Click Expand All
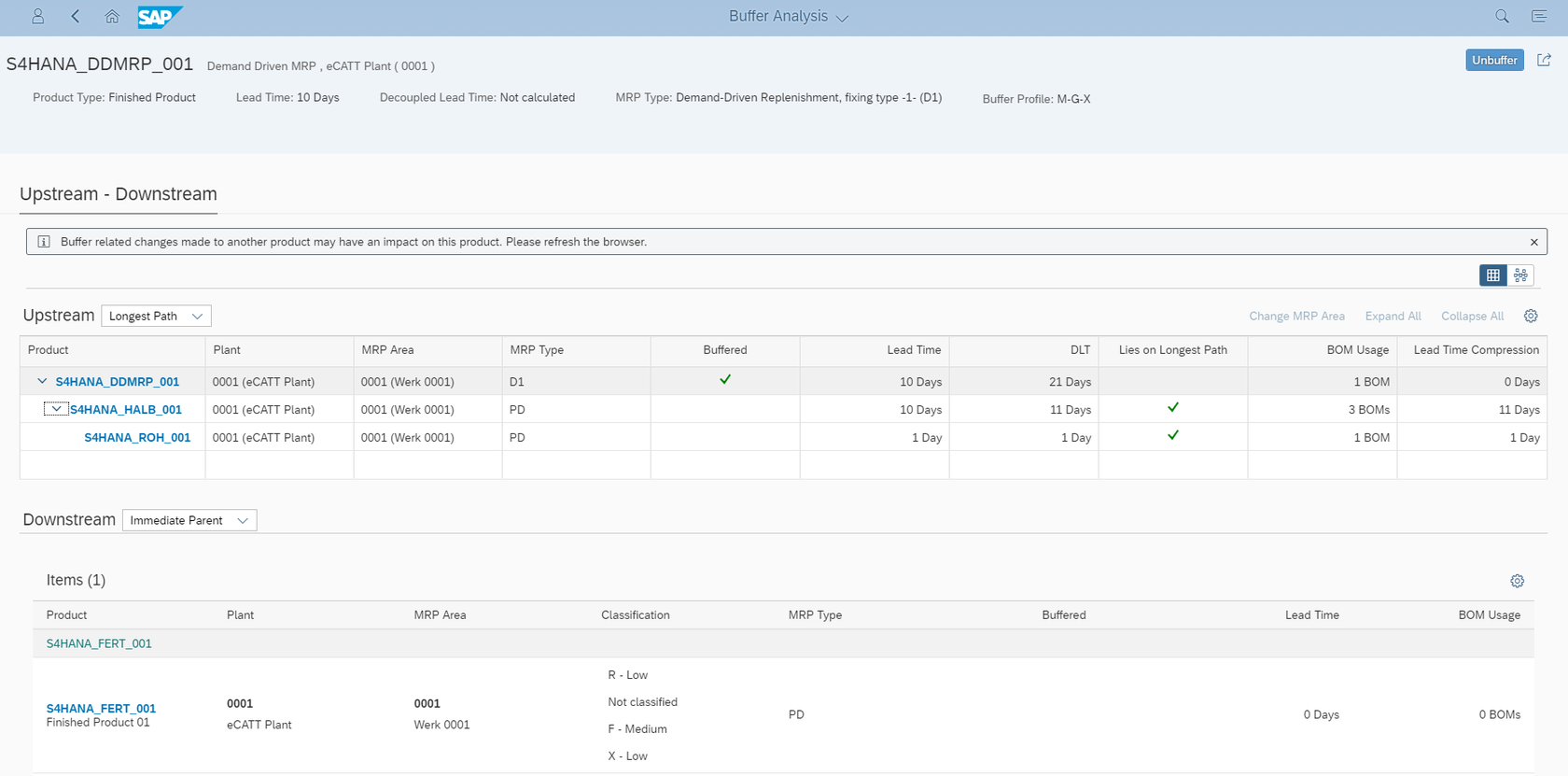 point(1393,316)
